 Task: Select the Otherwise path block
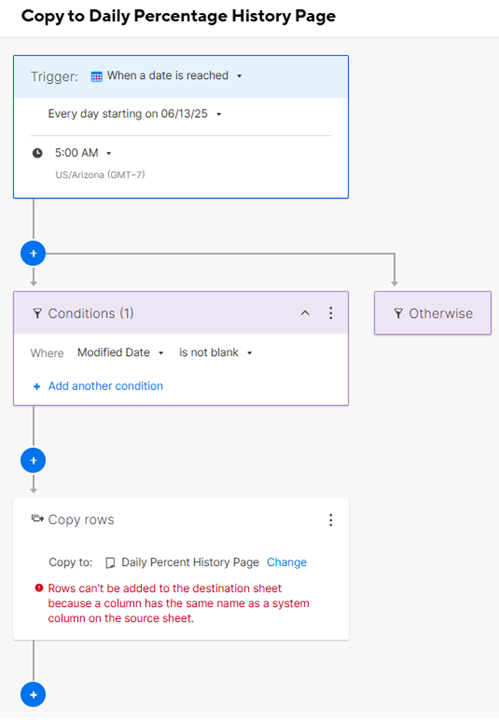[432, 313]
